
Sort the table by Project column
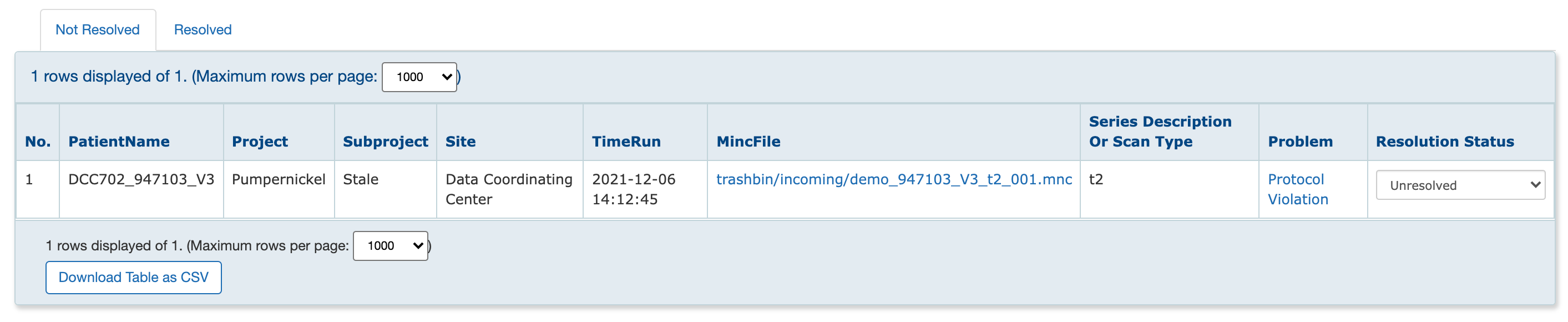click(x=260, y=141)
